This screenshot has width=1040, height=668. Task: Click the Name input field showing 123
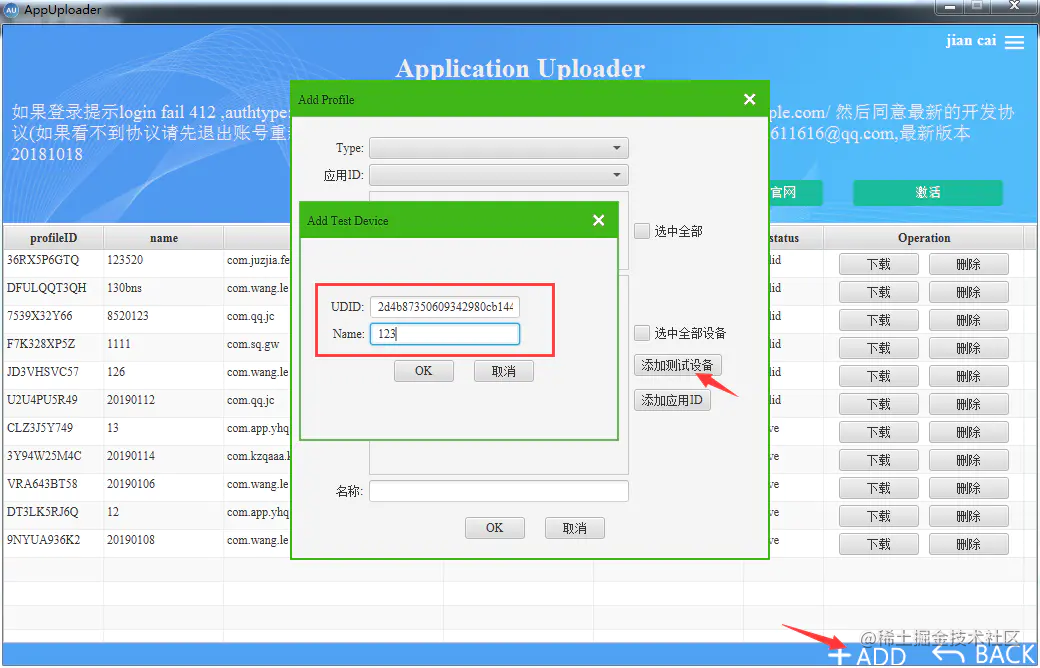point(444,332)
